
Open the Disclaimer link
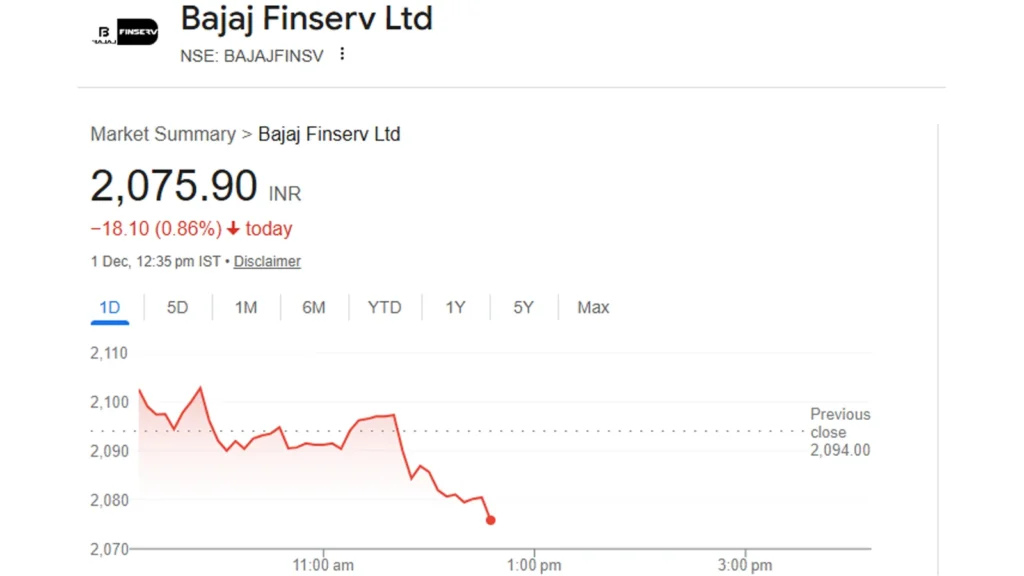[x=267, y=261]
